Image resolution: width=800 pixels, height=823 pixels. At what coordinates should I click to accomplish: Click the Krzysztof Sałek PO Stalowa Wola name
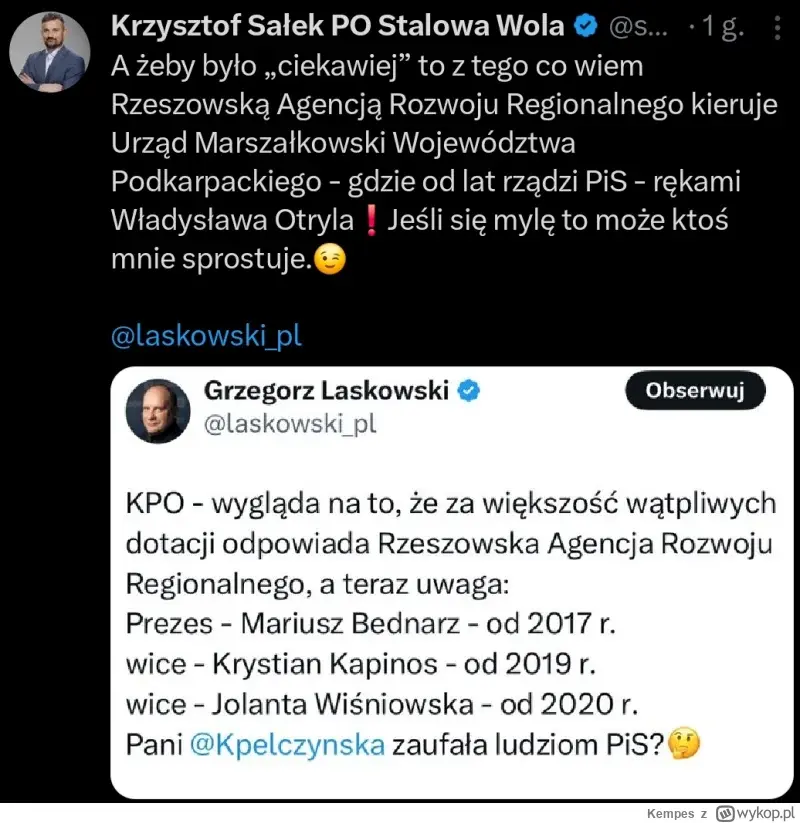click(338, 26)
